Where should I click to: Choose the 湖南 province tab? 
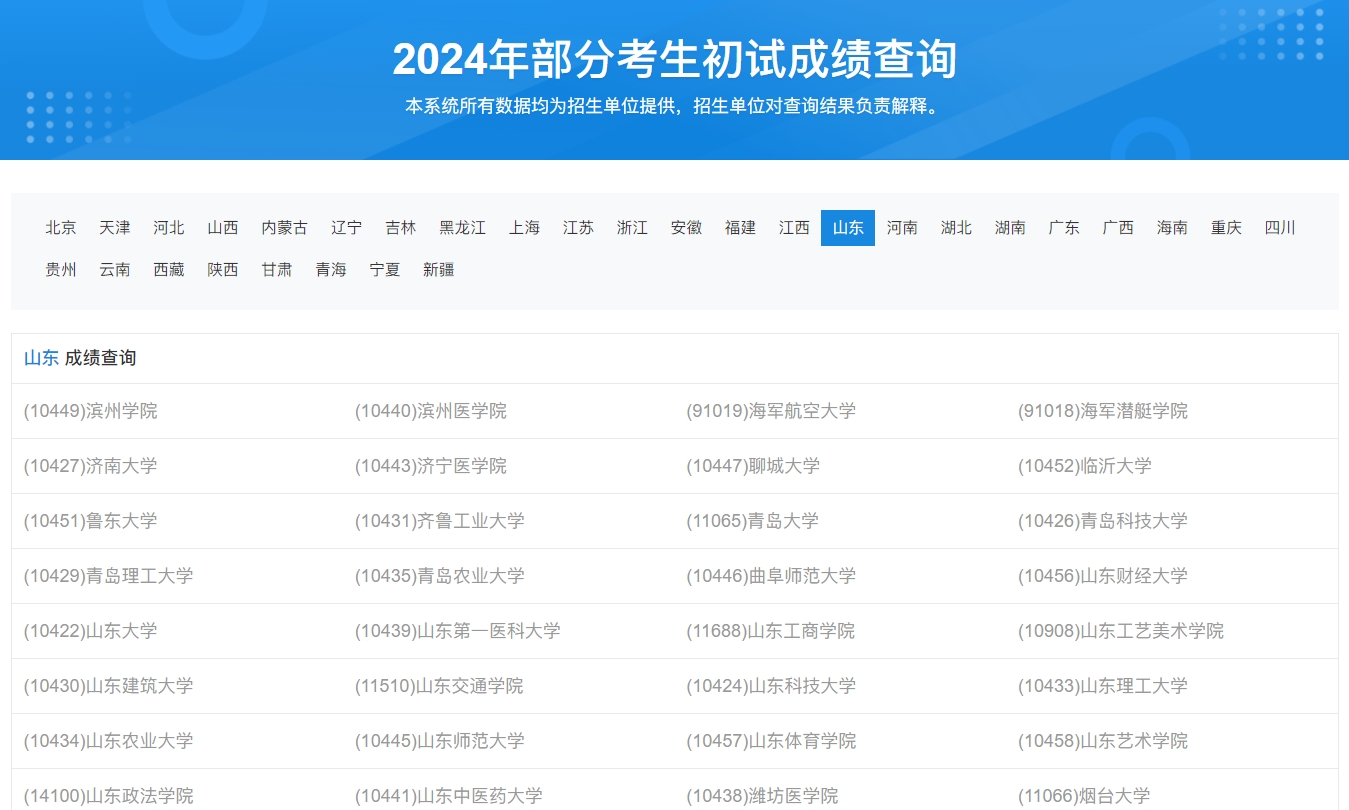(x=1010, y=228)
